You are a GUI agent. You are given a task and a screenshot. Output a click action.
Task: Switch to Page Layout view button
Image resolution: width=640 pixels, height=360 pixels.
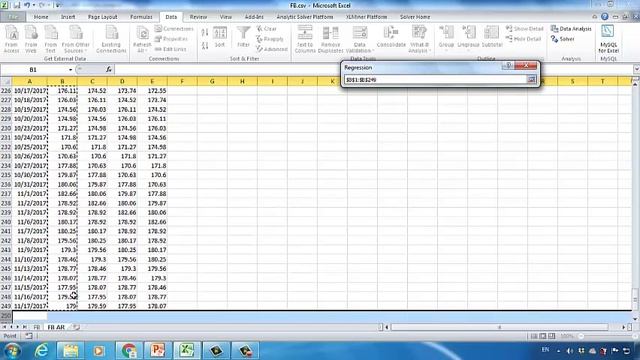(543, 336)
